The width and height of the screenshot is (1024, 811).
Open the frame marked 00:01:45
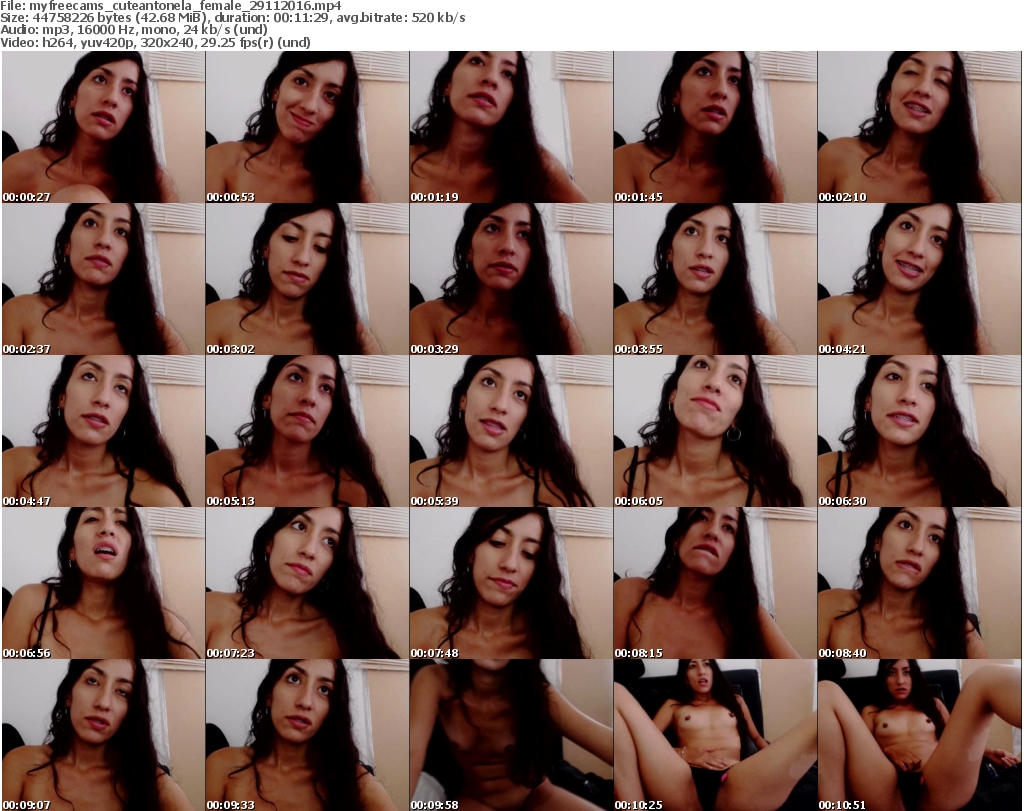715,127
